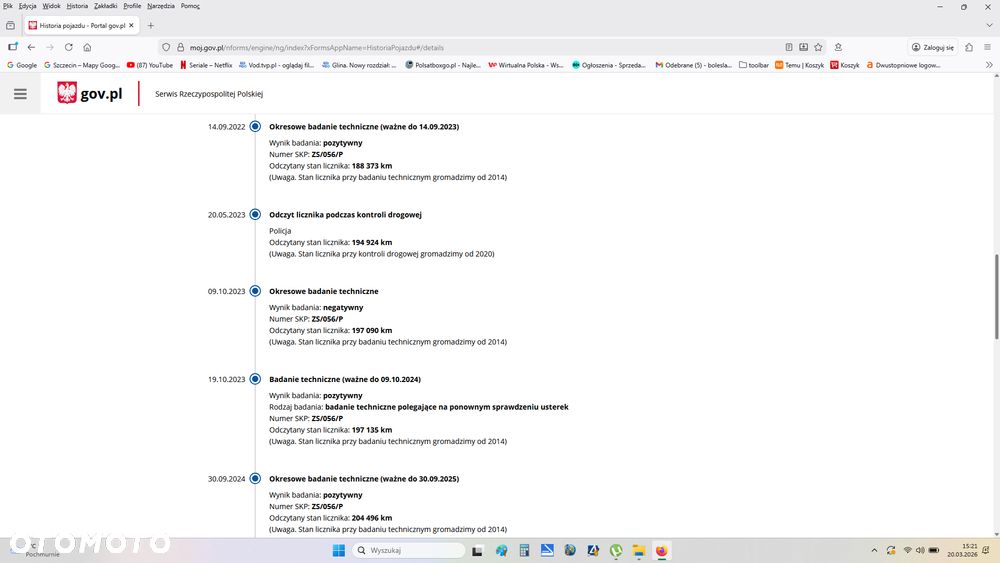Open the gov.pl hamburger menu
Image resolution: width=1000 pixels, height=563 pixels.
(x=20, y=94)
